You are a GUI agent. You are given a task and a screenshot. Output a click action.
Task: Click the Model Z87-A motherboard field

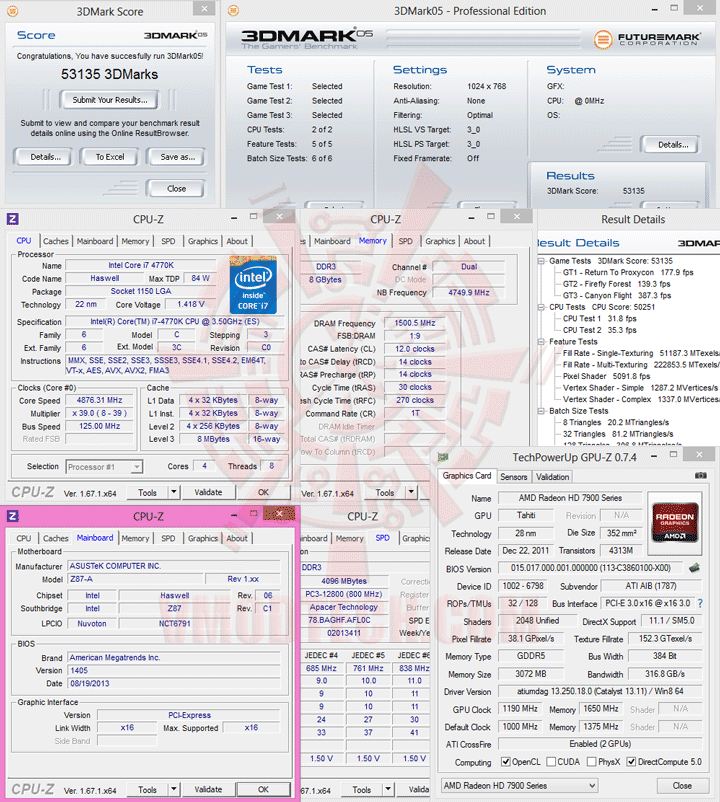pos(135,579)
